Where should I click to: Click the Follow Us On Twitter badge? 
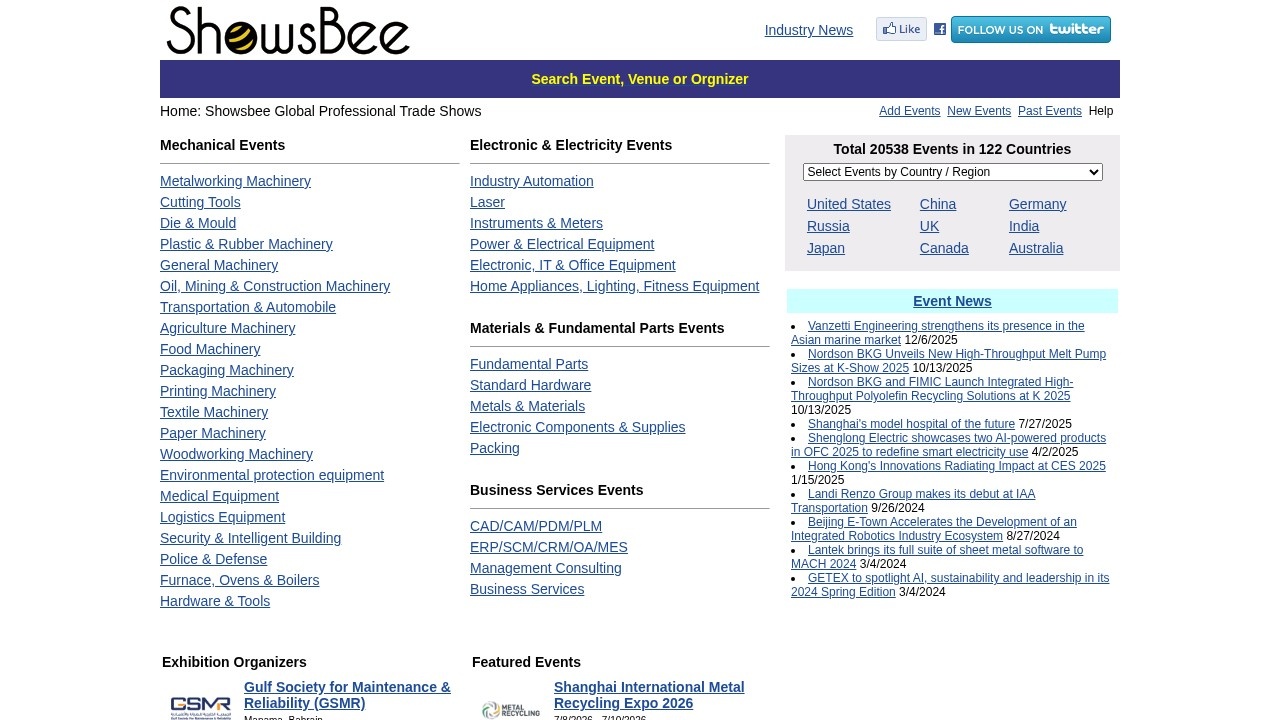1031,29
